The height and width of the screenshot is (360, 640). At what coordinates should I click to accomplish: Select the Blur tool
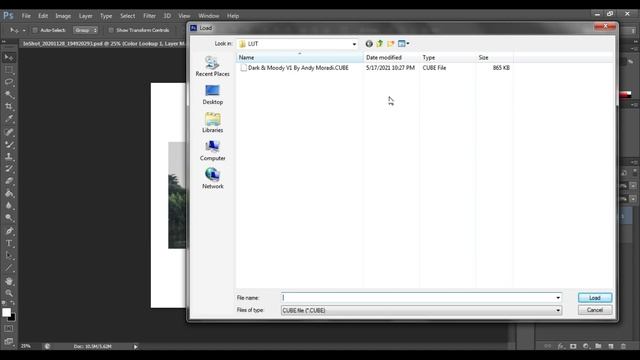pyautogui.click(x=9, y=206)
